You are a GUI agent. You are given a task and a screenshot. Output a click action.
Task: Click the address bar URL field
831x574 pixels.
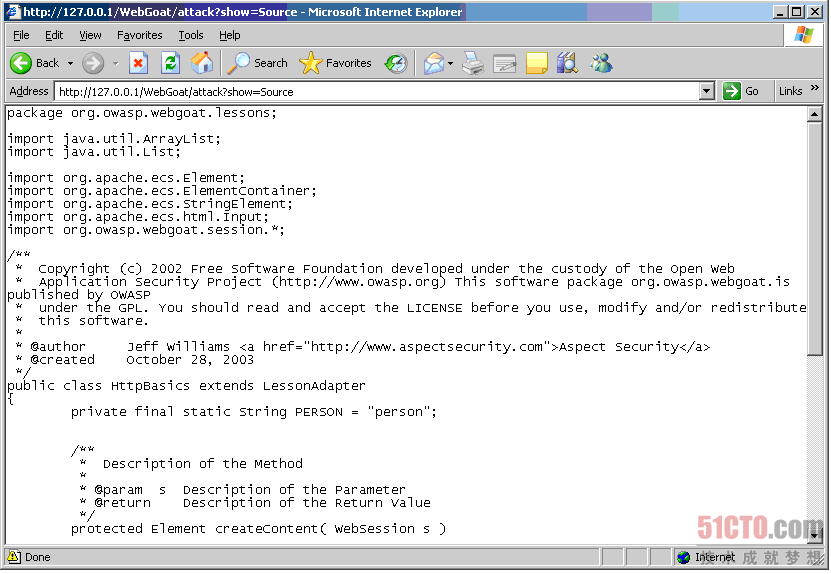[377, 92]
